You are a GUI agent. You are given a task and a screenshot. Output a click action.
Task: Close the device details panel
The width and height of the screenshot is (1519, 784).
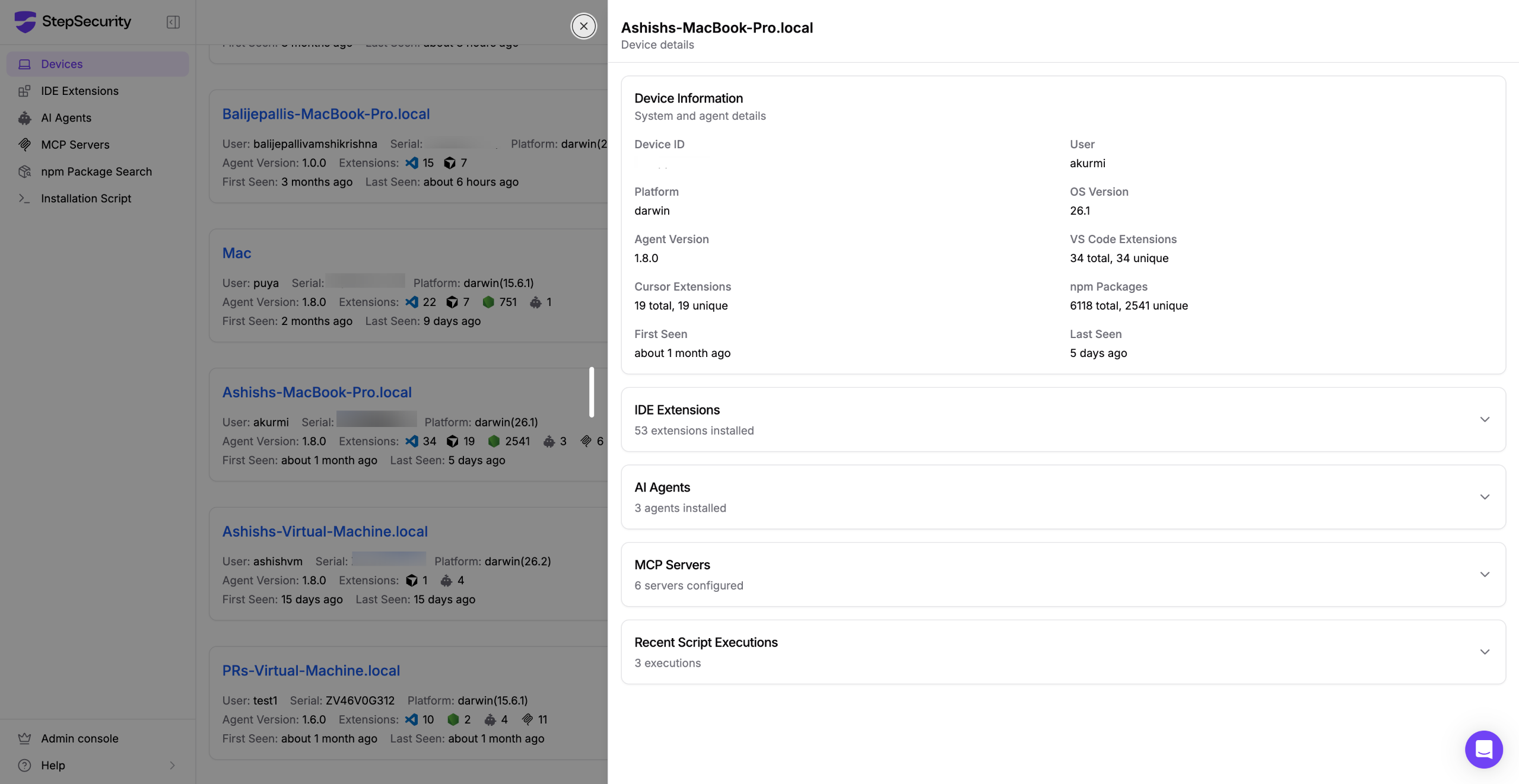coord(584,26)
